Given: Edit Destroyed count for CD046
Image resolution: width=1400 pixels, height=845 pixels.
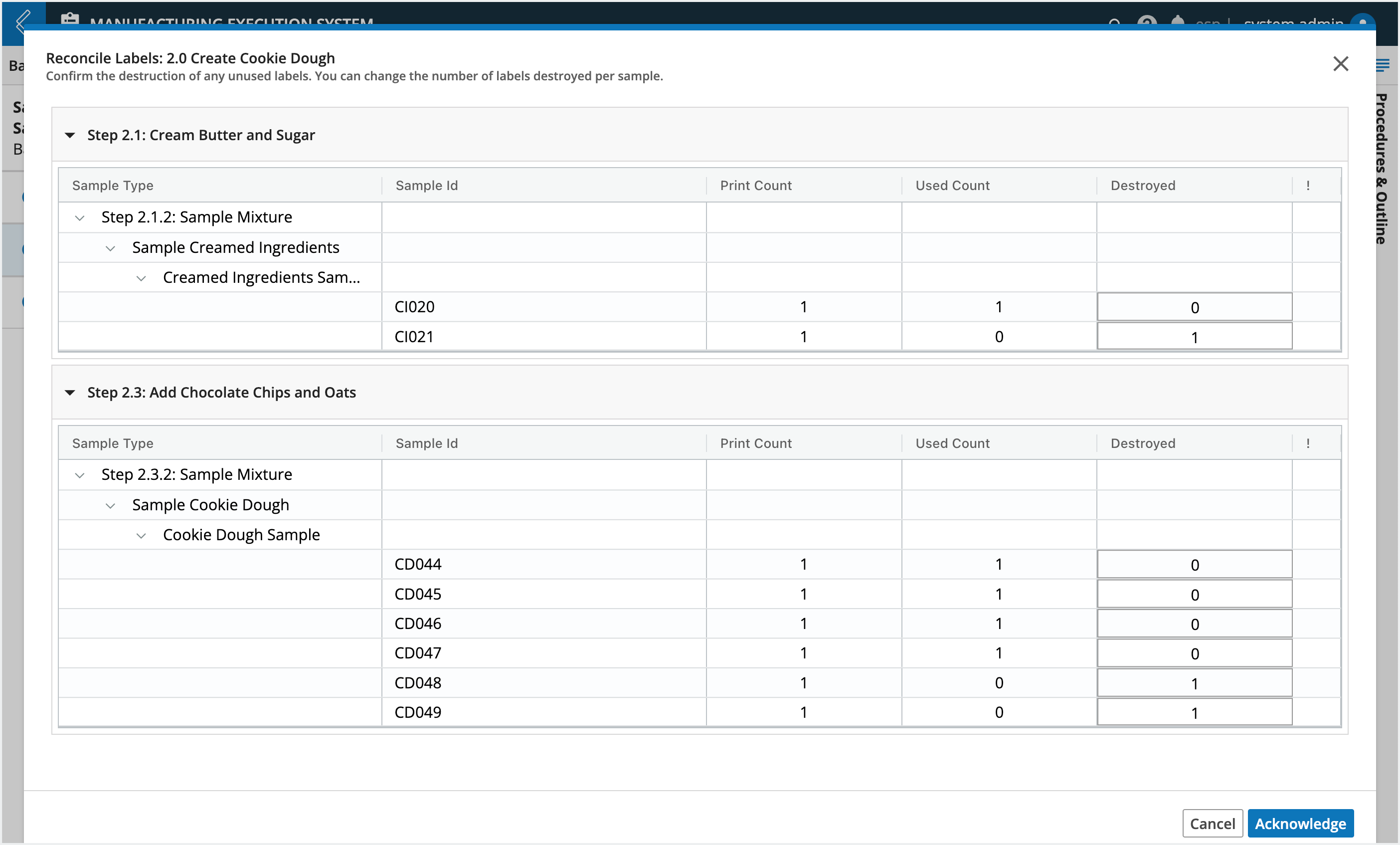Looking at the screenshot, I should point(1194,624).
